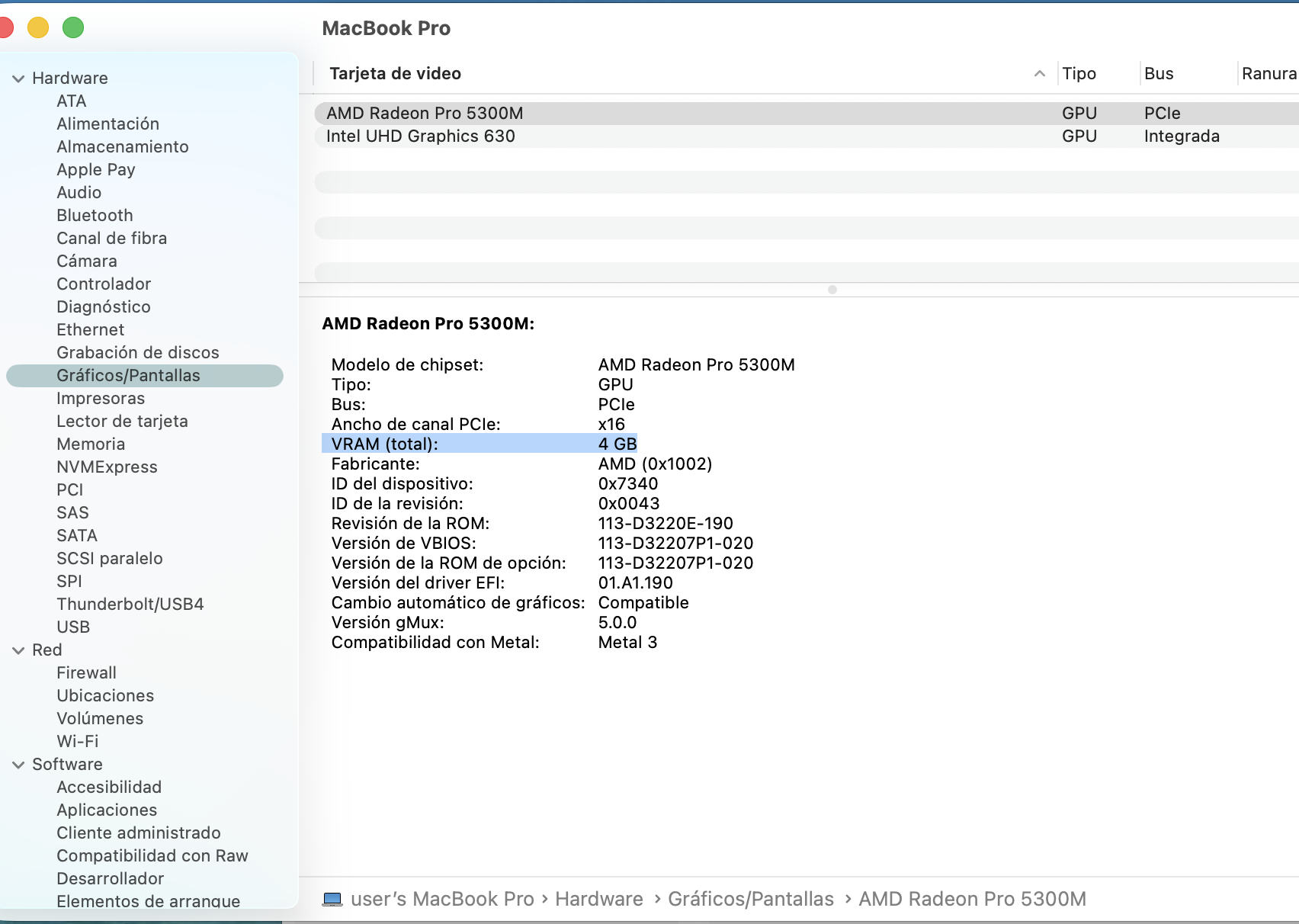The height and width of the screenshot is (924, 1299).
Task: Click Hardware in the path bar
Action: 599,900
